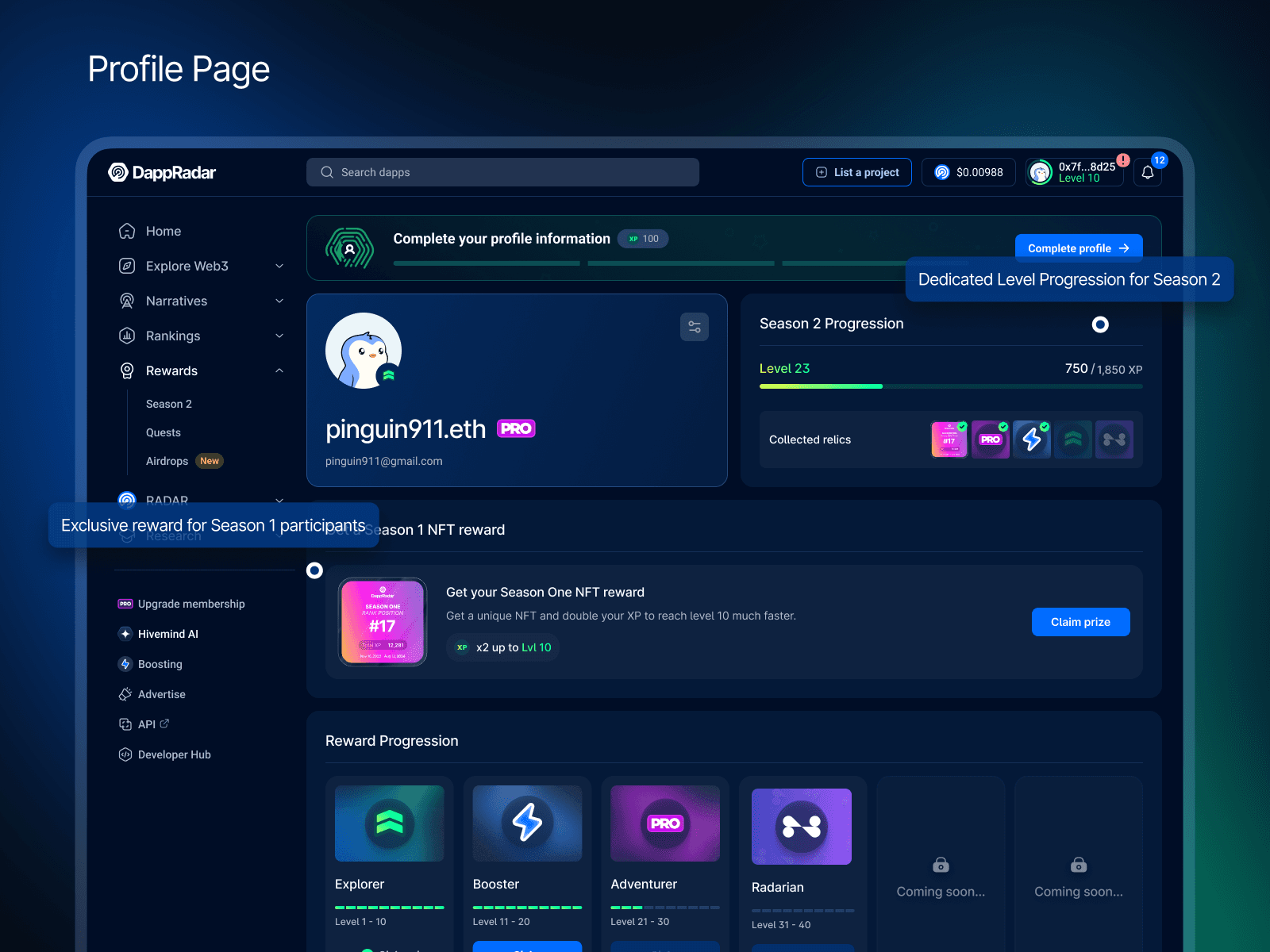Click the Search dapps input field
The height and width of the screenshot is (952, 1270).
tap(502, 172)
